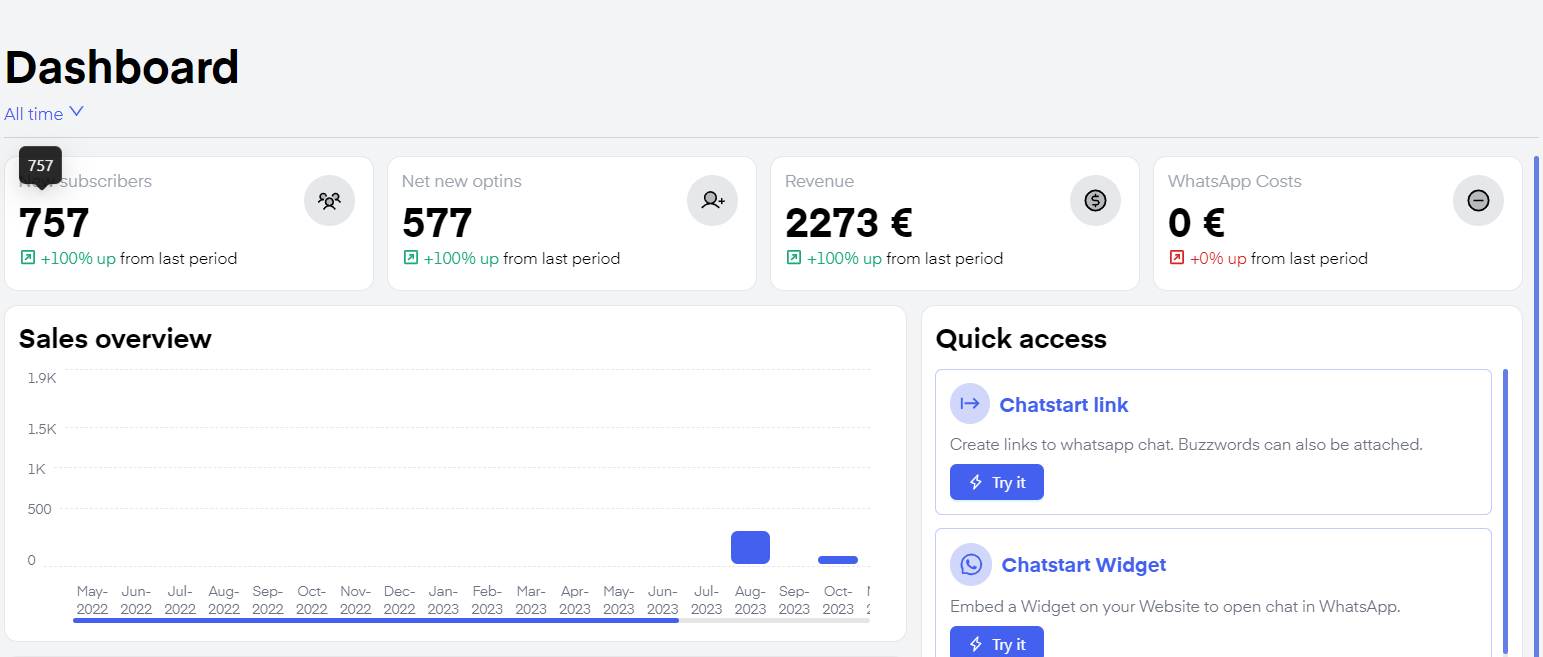Click the green trend arrow under Net new optins
This screenshot has height=657, width=1543.
(411, 258)
